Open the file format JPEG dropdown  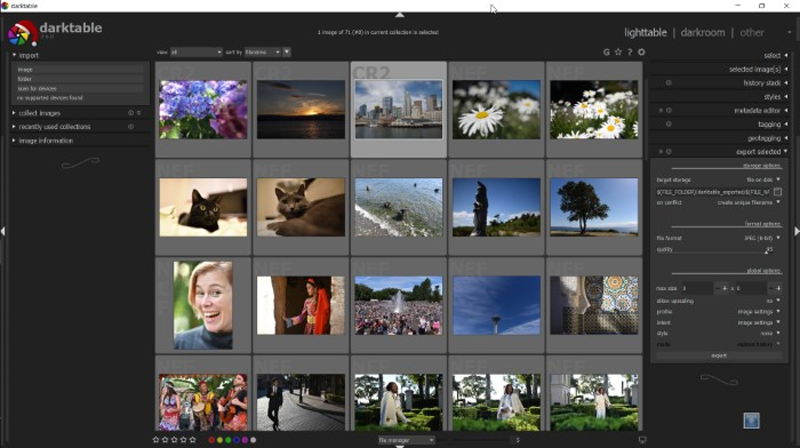718,238
